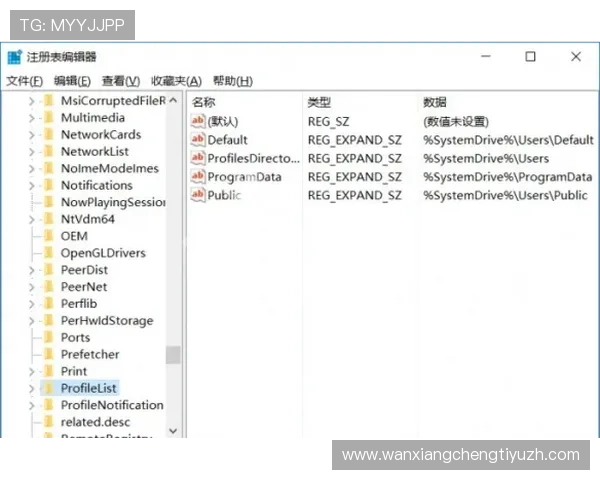The image size is (600, 480).
Task: Expand the Print key
Action: tap(32, 372)
